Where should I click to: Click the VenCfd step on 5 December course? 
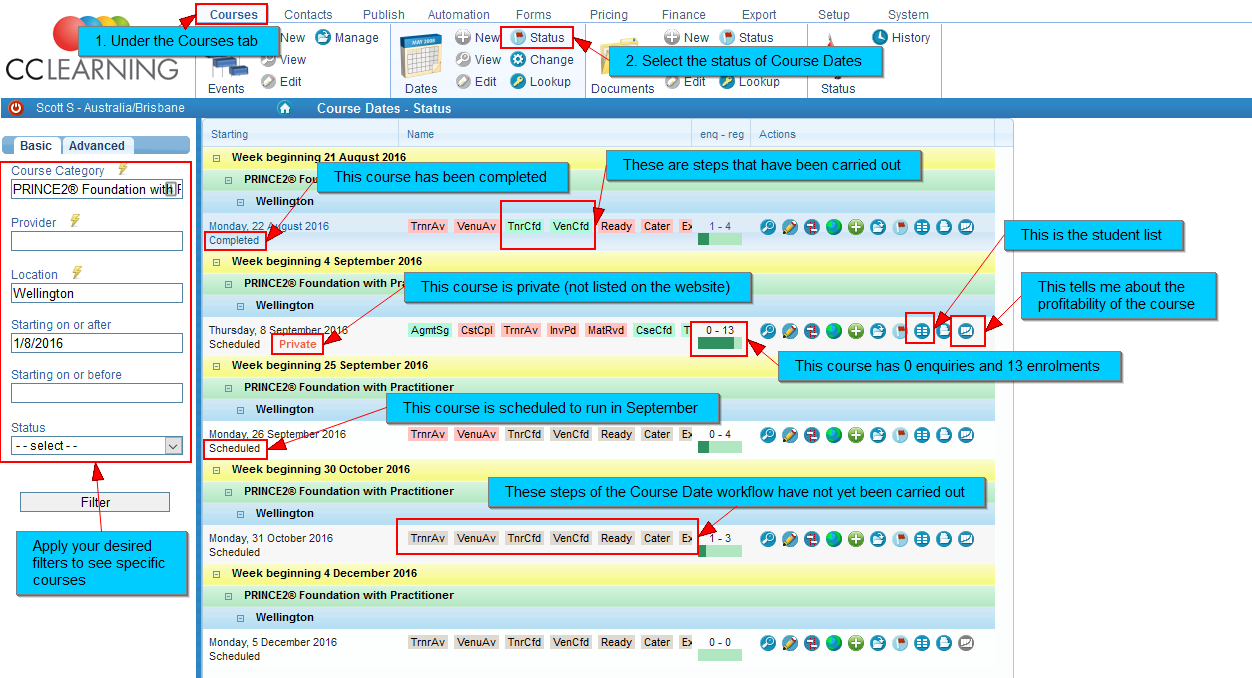pyautogui.click(x=571, y=642)
